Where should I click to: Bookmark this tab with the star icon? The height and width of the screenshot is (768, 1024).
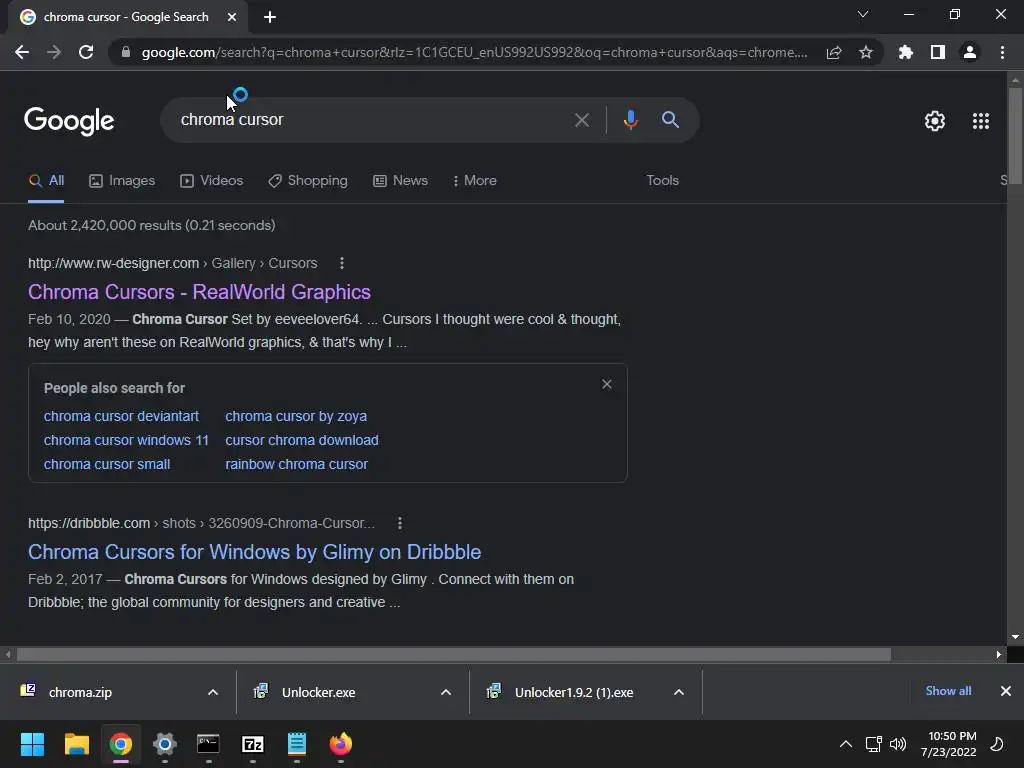click(866, 52)
